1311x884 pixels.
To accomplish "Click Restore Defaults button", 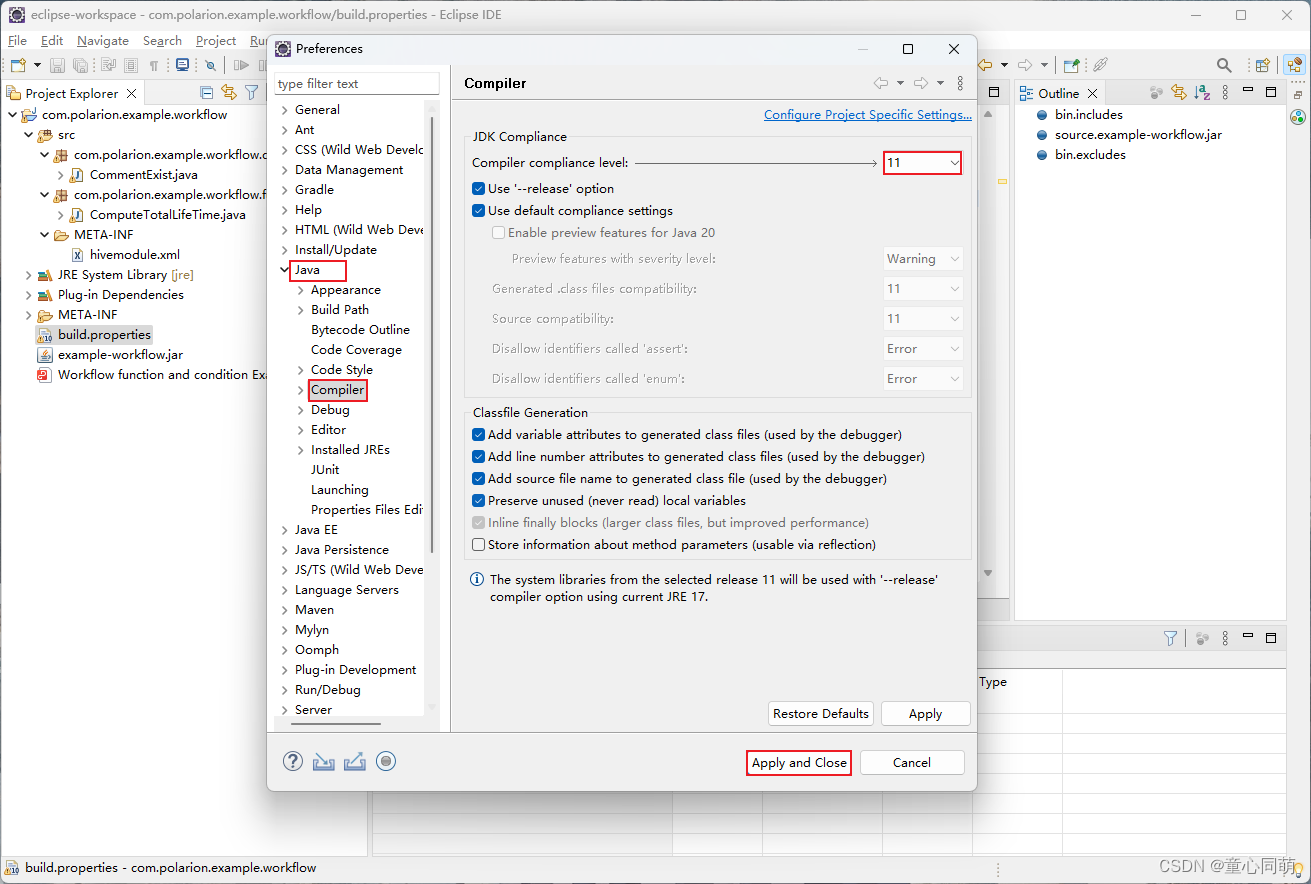I will 821,714.
